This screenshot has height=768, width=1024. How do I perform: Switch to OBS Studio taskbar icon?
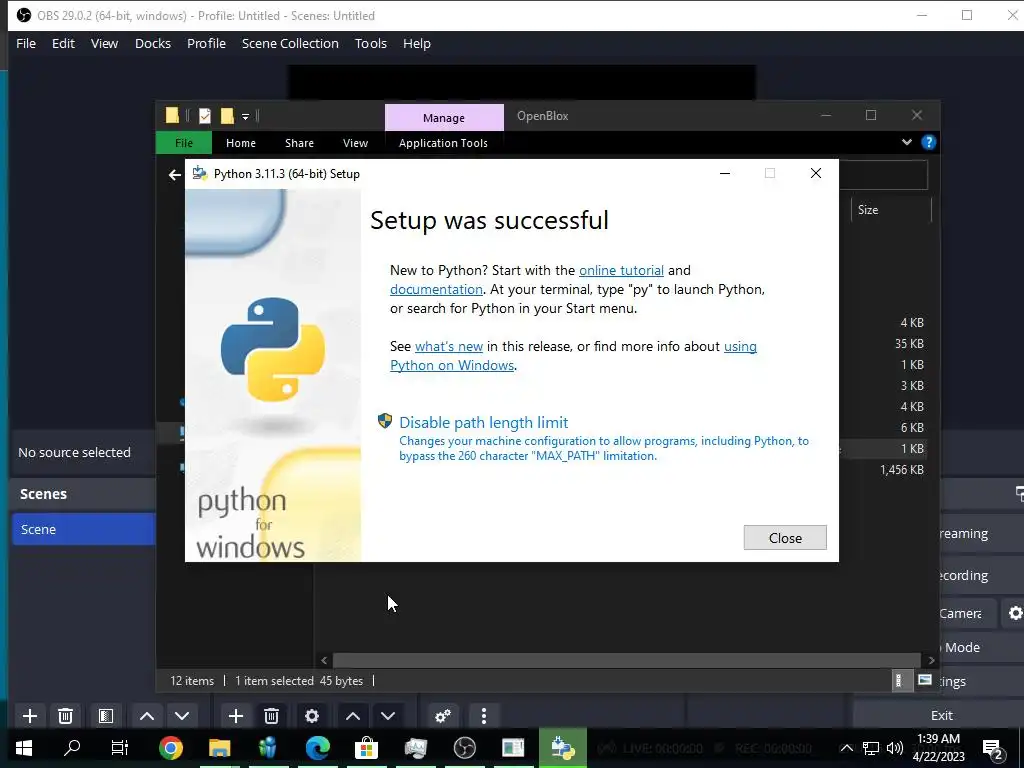(x=464, y=748)
